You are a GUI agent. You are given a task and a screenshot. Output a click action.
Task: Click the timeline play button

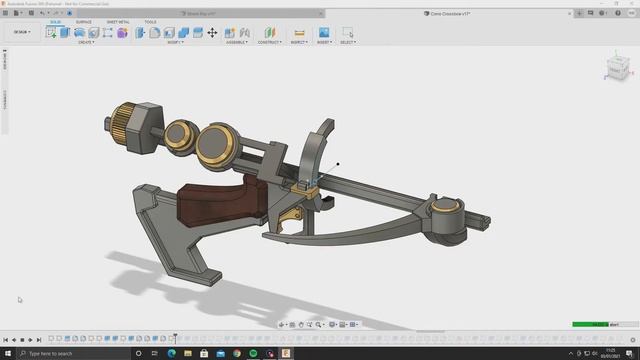22,340
